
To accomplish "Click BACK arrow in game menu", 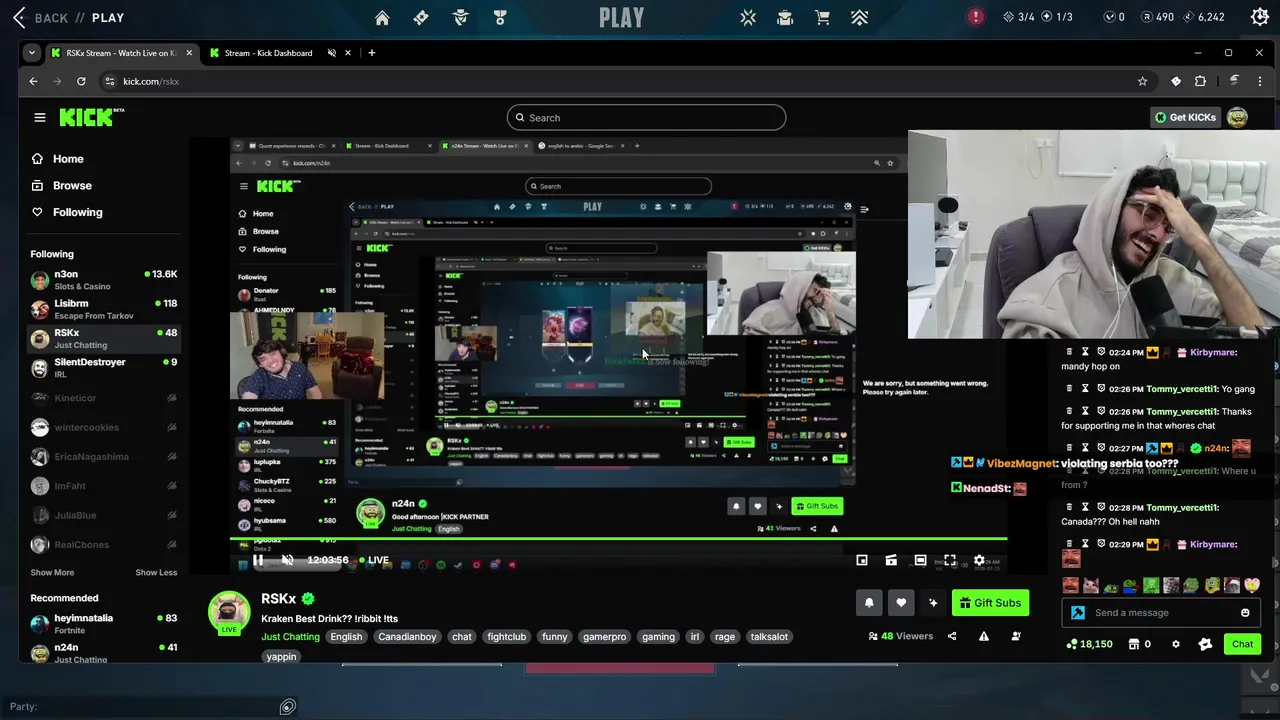I will [19, 17].
